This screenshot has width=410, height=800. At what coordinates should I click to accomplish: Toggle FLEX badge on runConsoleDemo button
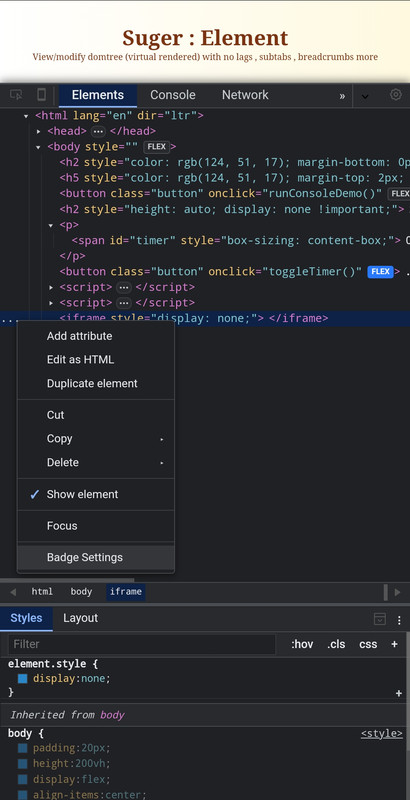coord(399,193)
